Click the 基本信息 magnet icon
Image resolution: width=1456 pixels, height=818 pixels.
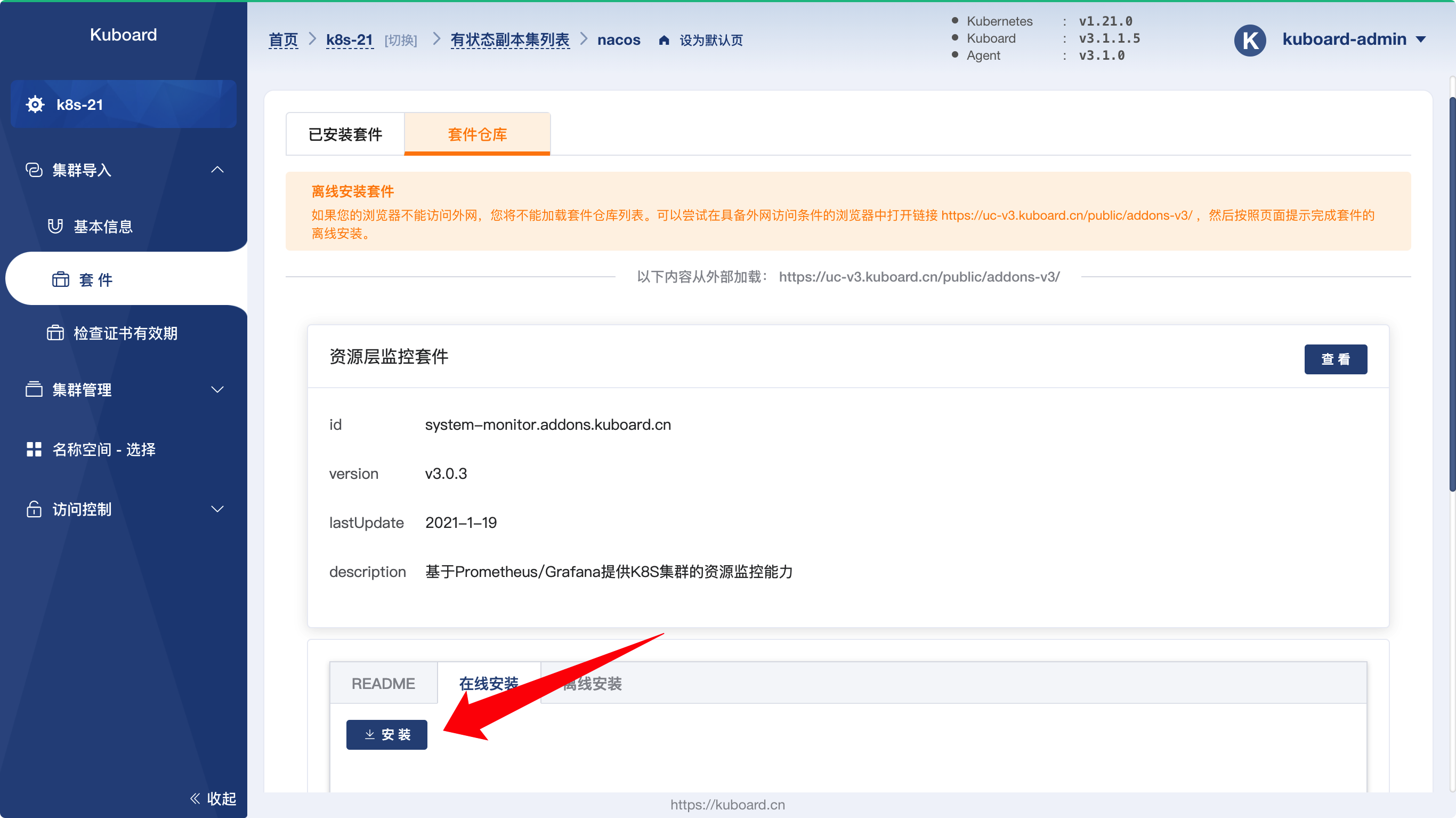(55, 226)
